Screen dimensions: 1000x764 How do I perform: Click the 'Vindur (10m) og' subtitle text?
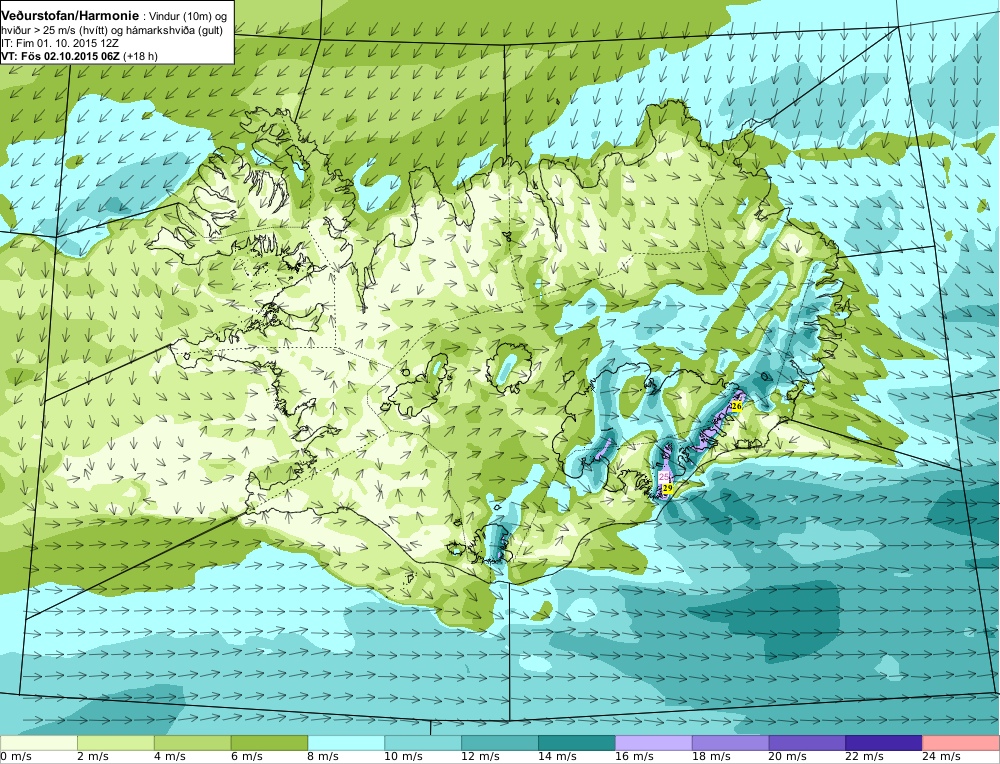pyautogui.click(x=187, y=17)
